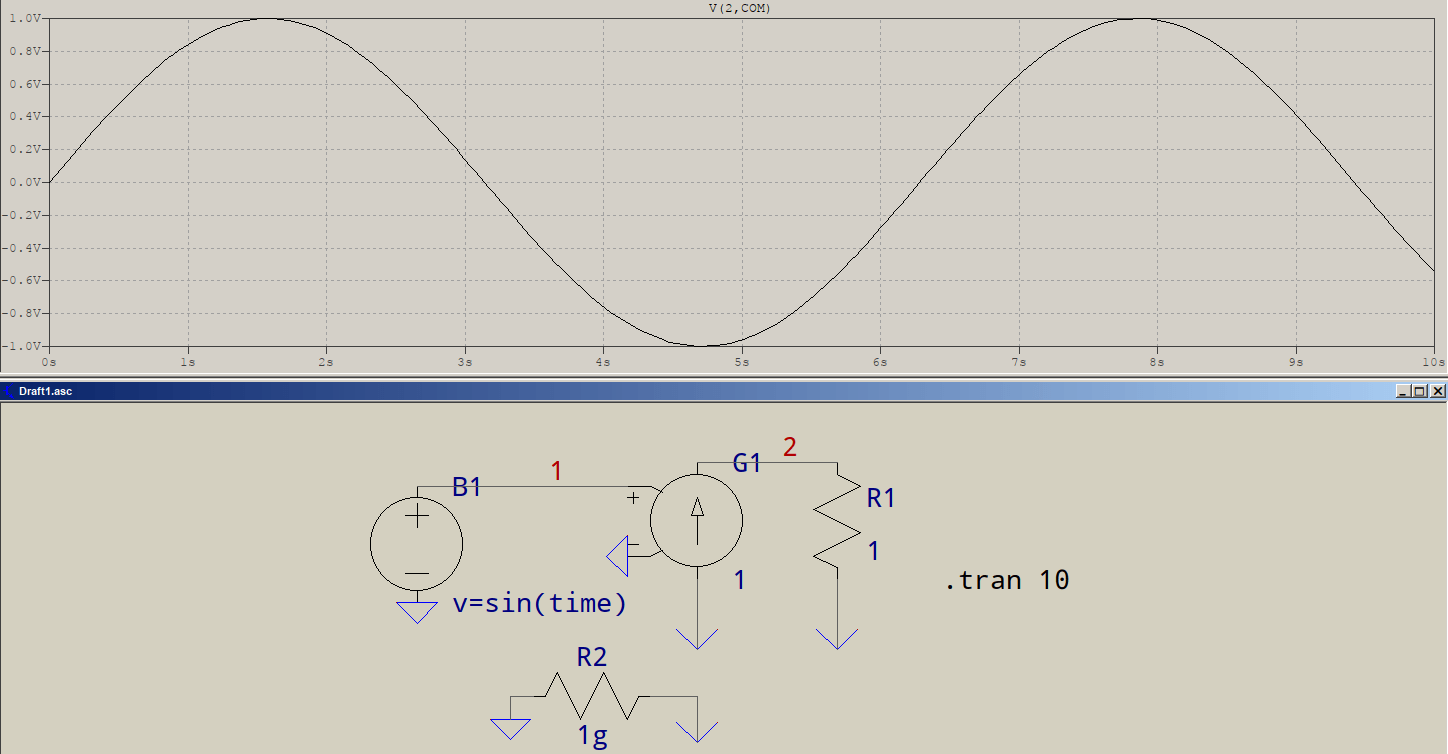Click the red net label 1
The height and width of the screenshot is (754, 1448).
[x=557, y=471]
